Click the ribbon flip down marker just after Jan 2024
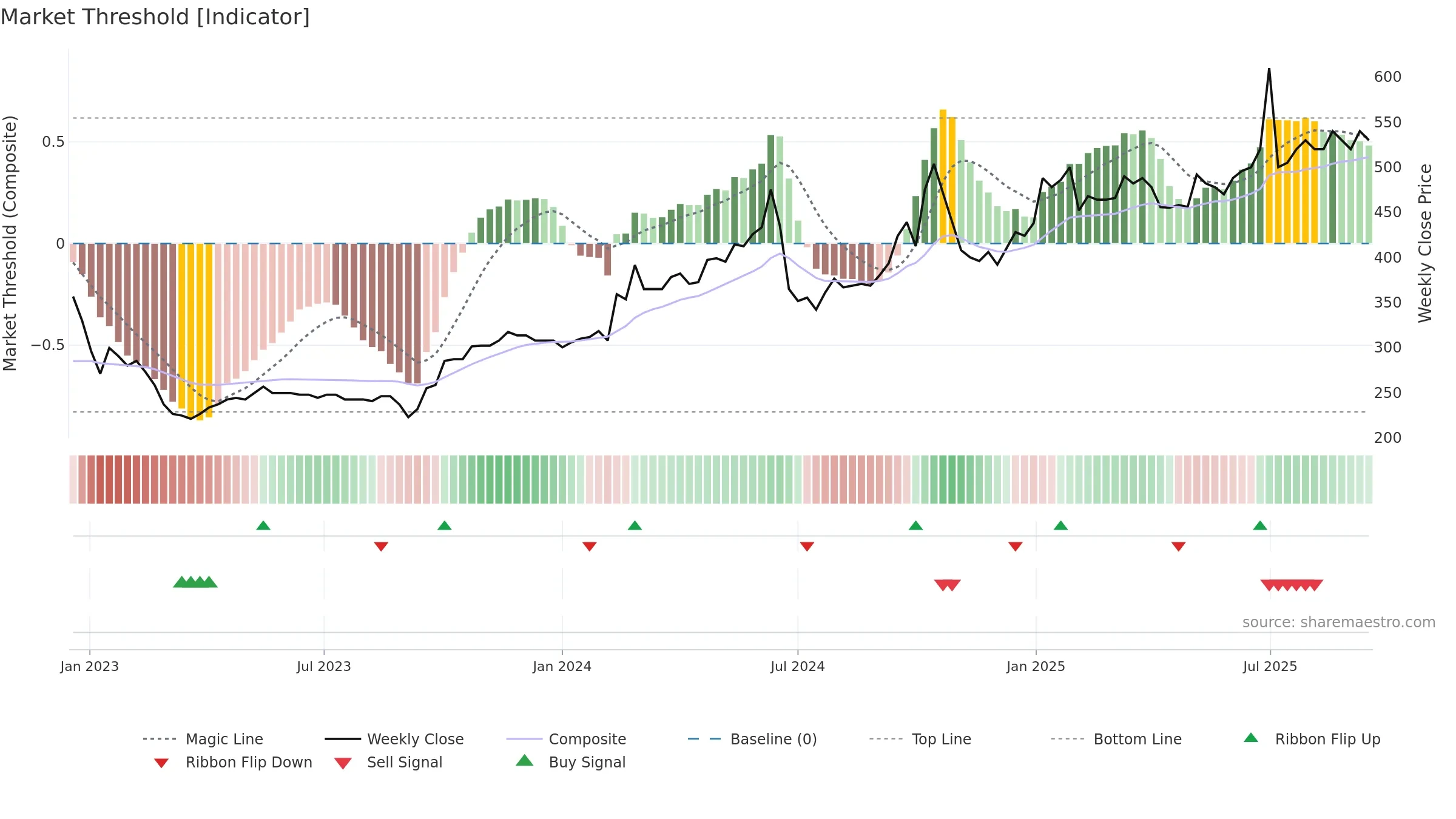This screenshot has width=1456, height=819. [590, 546]
